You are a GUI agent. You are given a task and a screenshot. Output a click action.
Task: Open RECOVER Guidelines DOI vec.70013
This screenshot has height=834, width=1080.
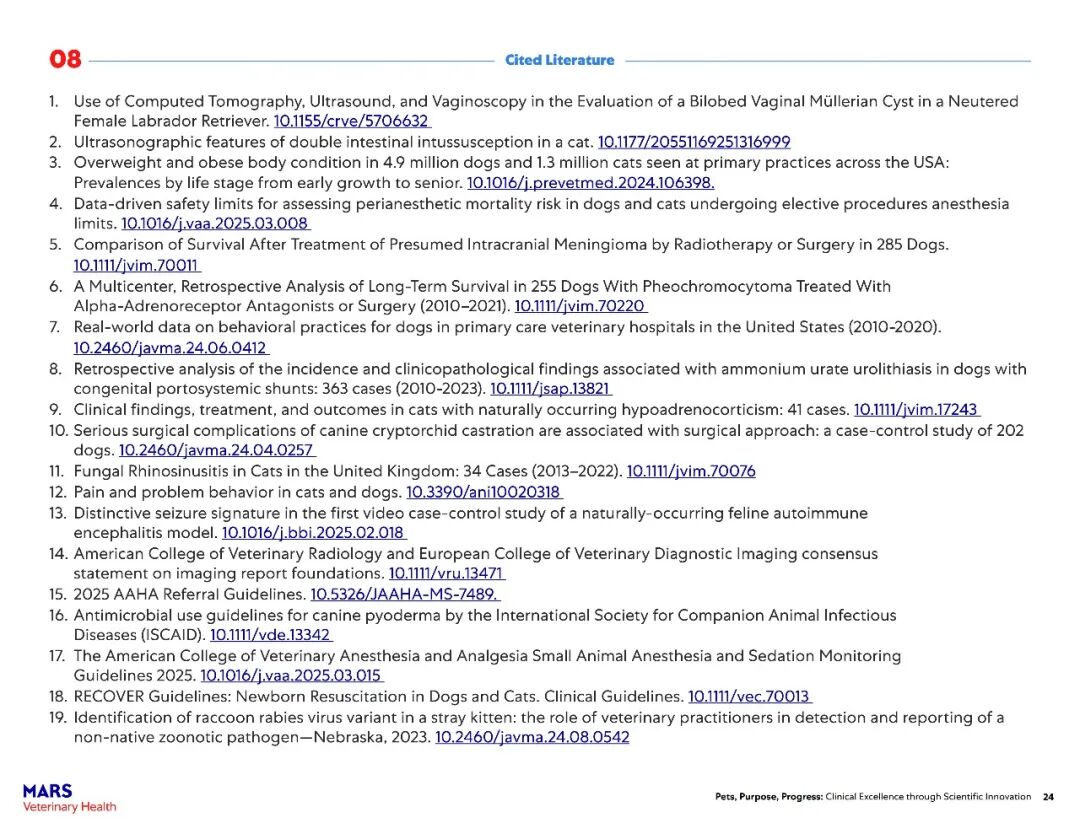[x=749, y=697]
